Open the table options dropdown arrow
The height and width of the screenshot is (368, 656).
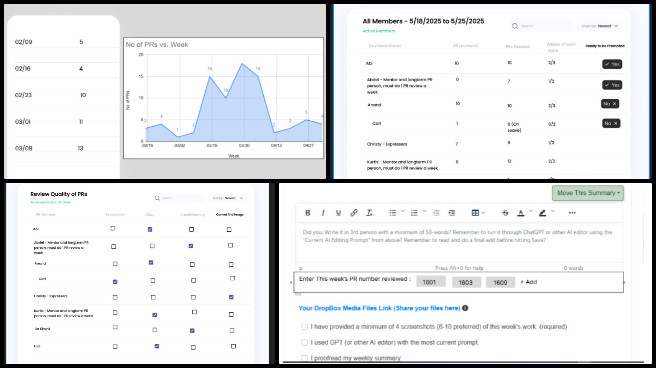(x=484, y=212)
